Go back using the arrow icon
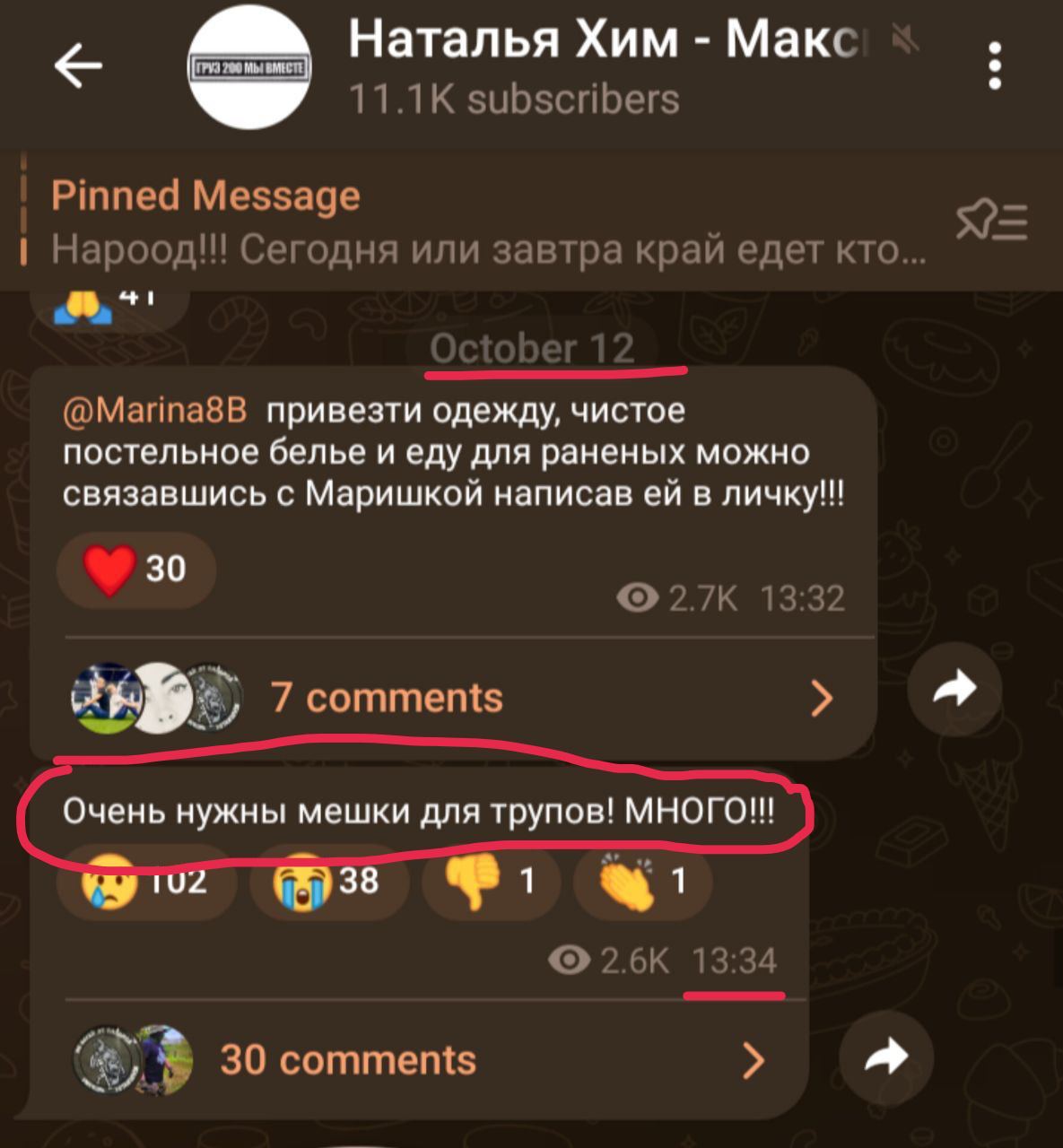The height and width of the screenshot is (1148, 1063). pyautogui.click(x=79, y=67)
